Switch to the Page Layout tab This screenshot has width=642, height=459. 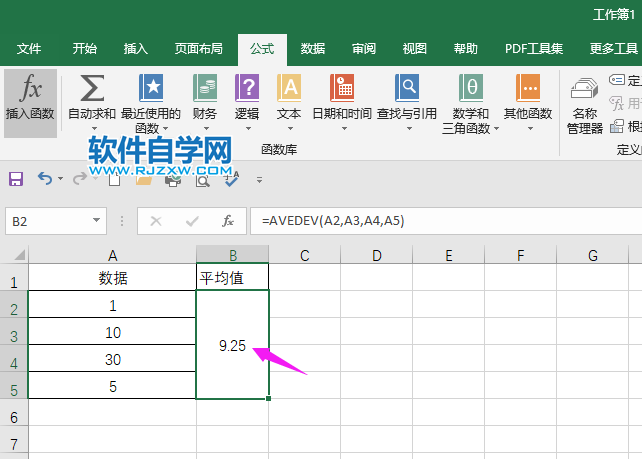[199, 49]
